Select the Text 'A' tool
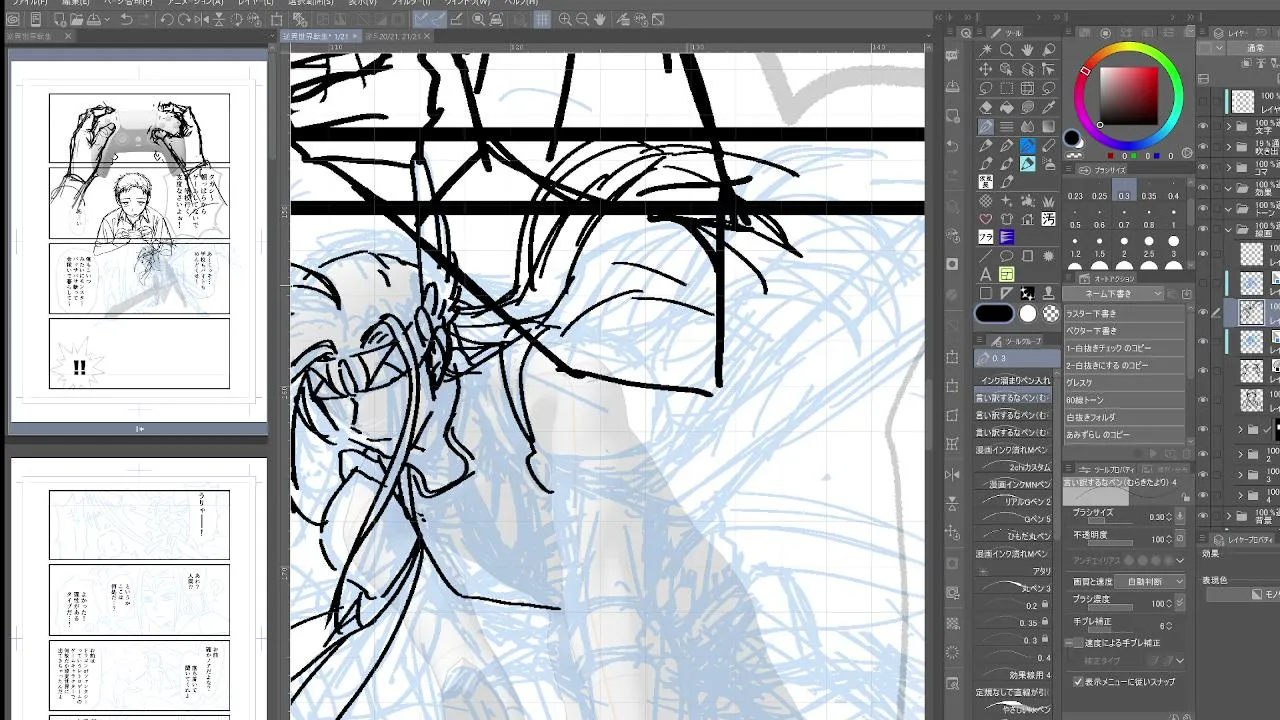The width and height of the screenshot is (1280, 720). coord(985,275)
